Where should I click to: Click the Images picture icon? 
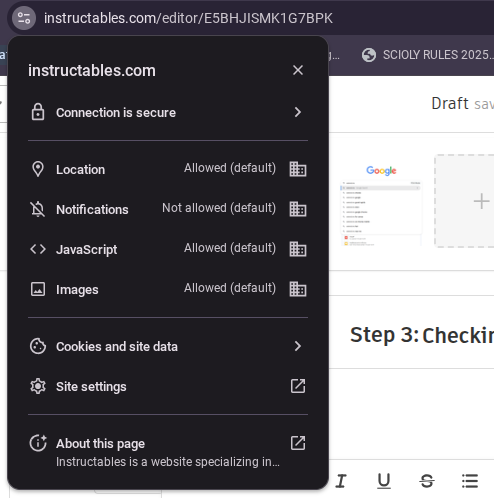coord(38,289)
